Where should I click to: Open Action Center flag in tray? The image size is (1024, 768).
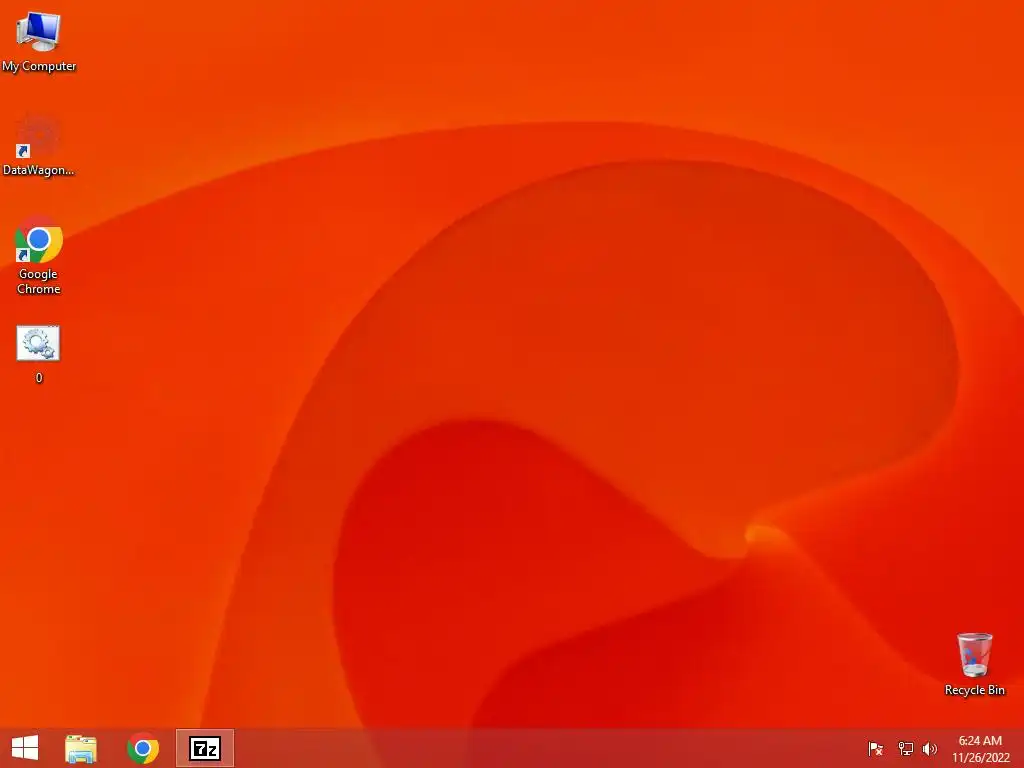pos(876,748)
